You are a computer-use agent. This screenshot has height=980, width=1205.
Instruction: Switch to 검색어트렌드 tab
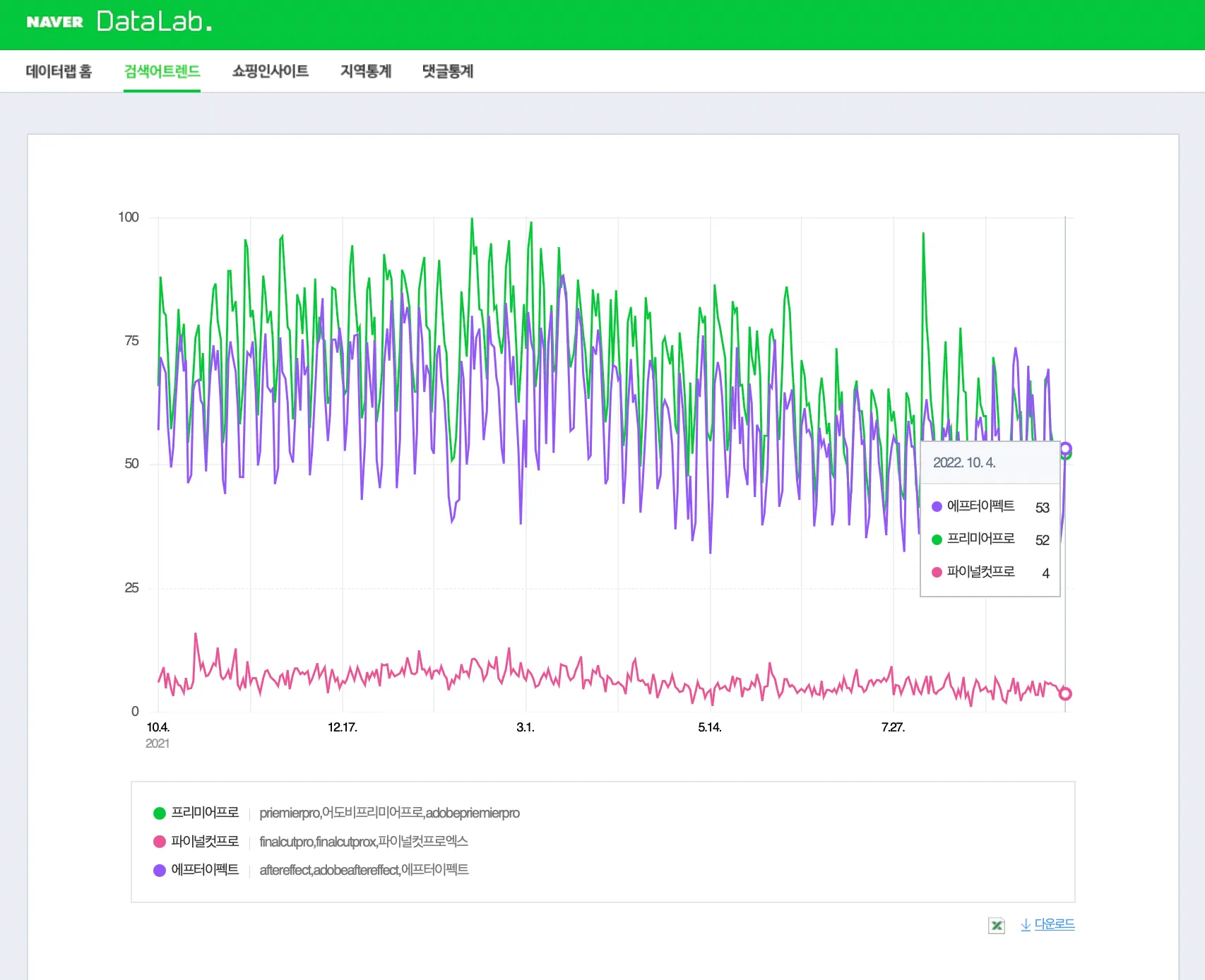pos(162,71)
